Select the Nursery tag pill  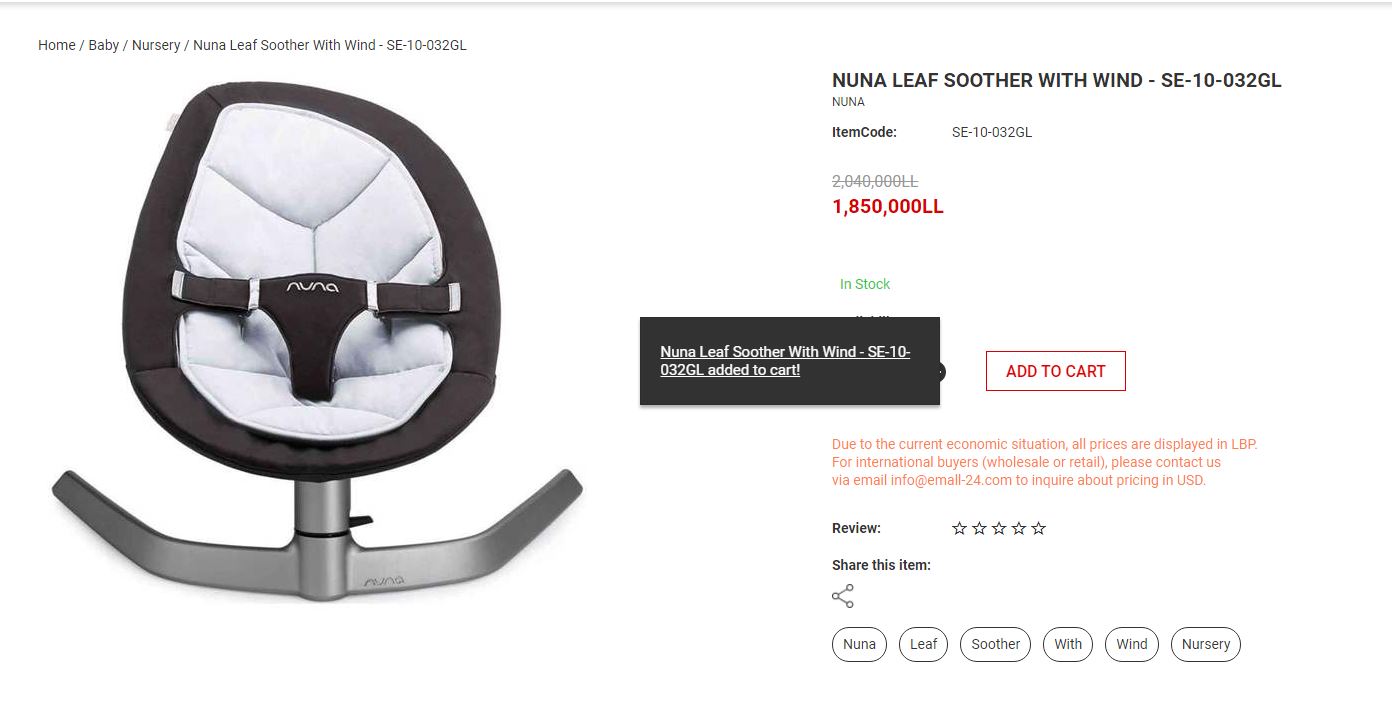[x=1206, y=644]
